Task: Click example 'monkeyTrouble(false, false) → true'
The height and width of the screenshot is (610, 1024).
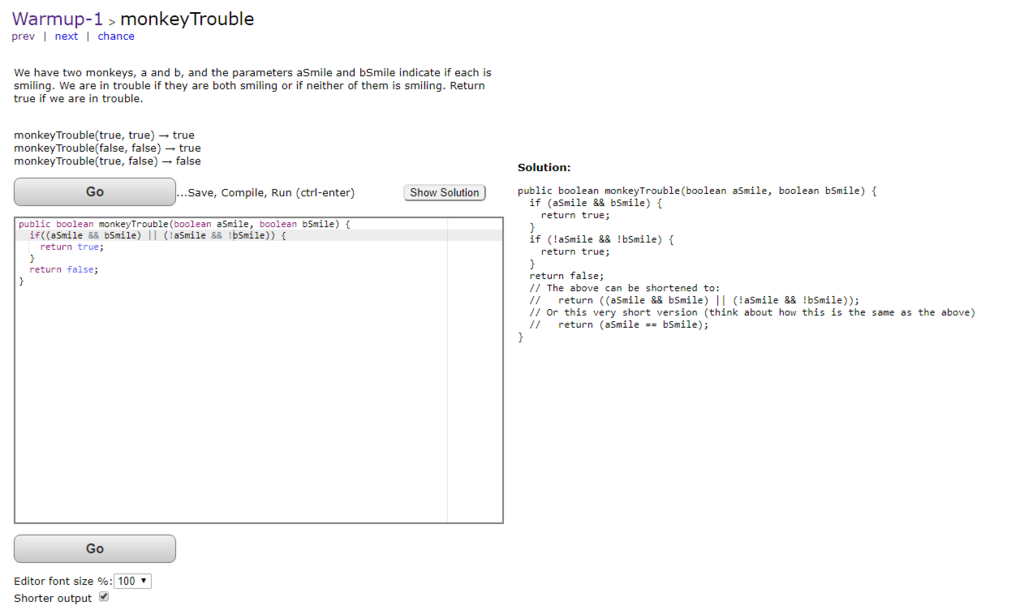Action: 107,148
